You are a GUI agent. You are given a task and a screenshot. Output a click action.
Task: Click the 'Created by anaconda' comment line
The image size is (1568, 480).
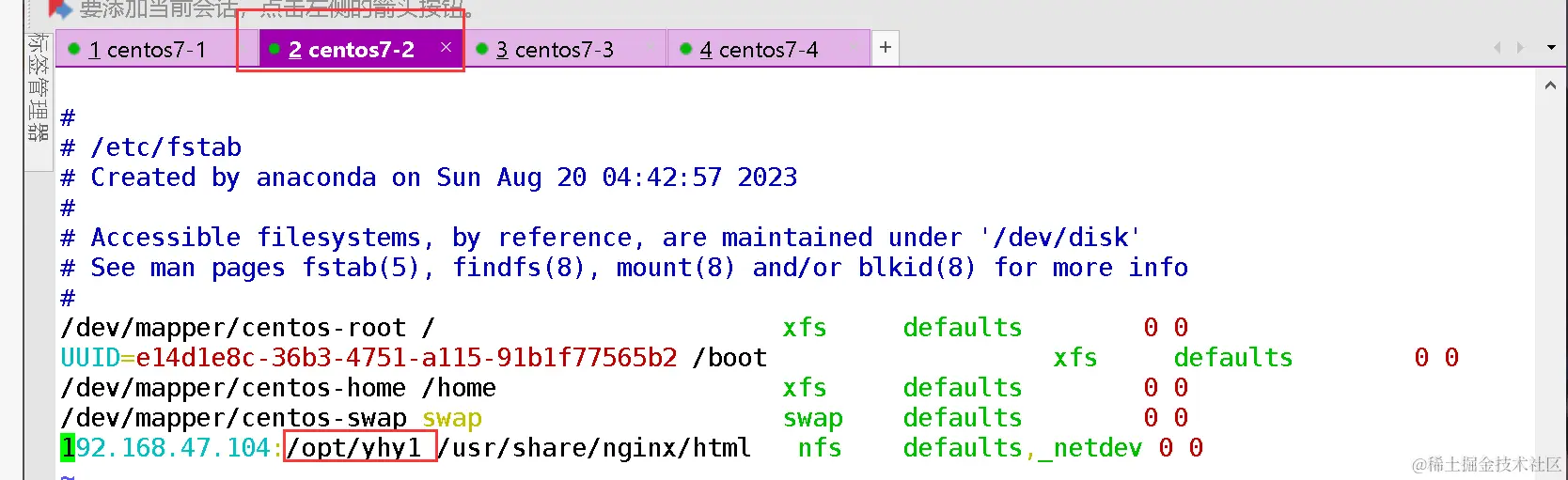click(x=429, y=178)
